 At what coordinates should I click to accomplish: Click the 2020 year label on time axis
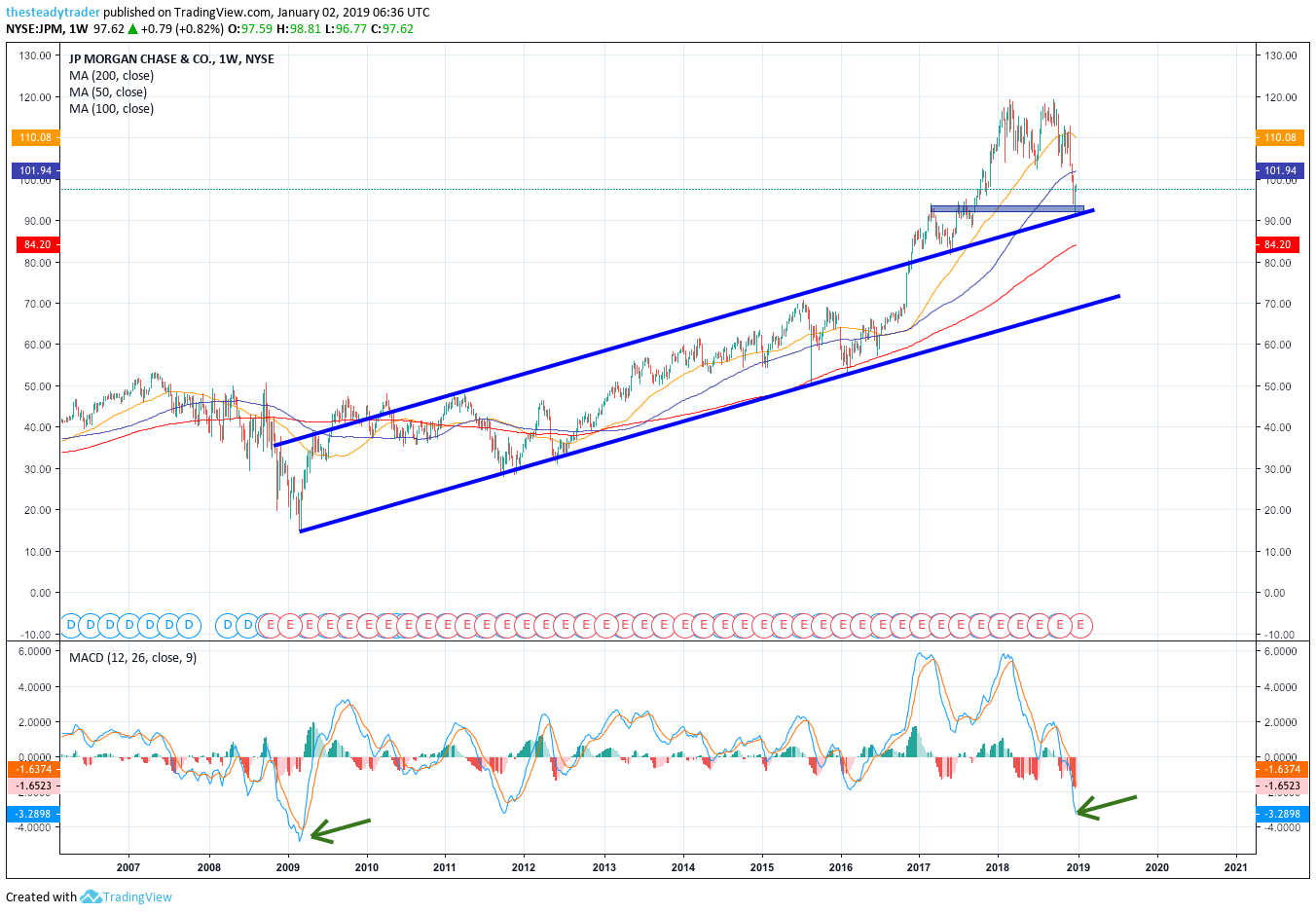click(1157, 867)
